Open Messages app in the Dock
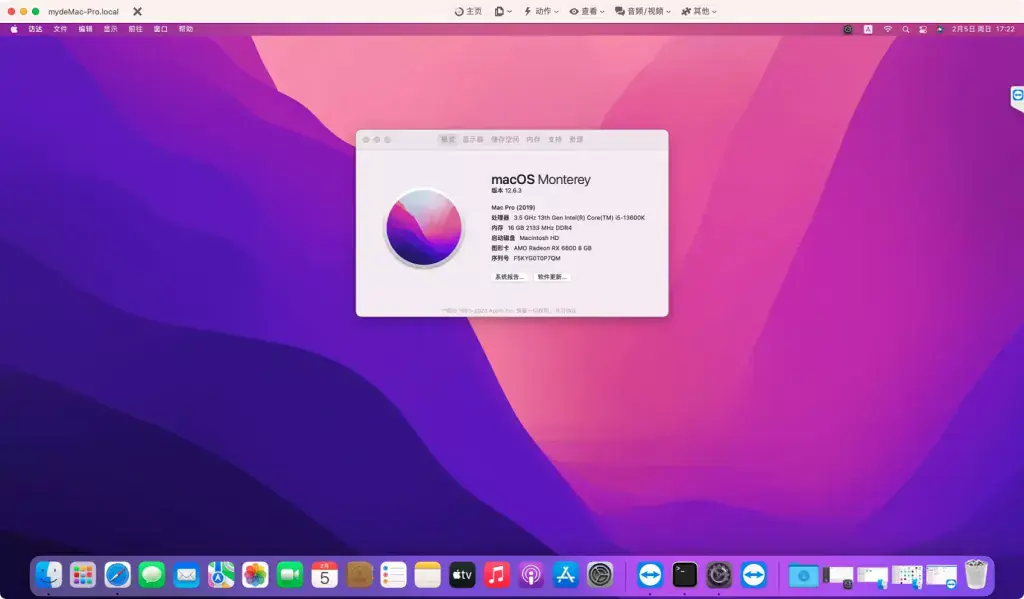This screenshot has height=599, width=1024. [x=152, y=575]
